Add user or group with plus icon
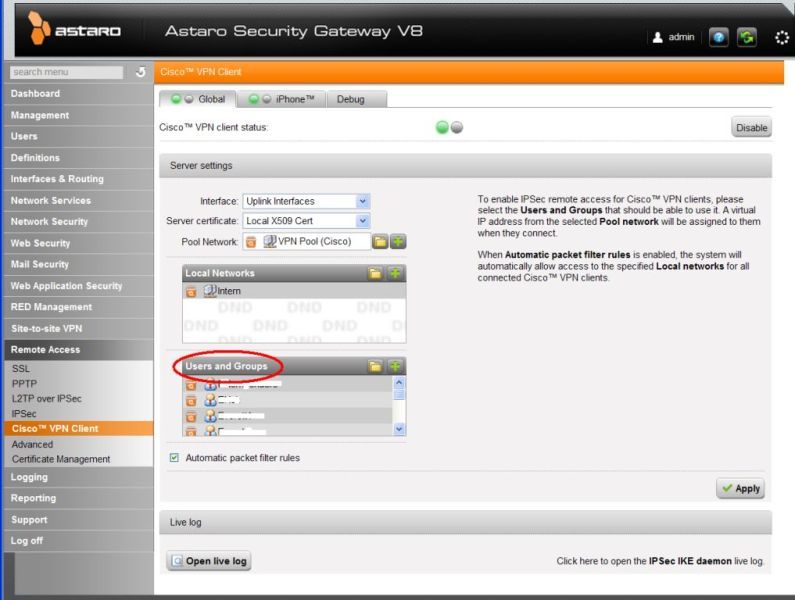 (x=394, y=366)
